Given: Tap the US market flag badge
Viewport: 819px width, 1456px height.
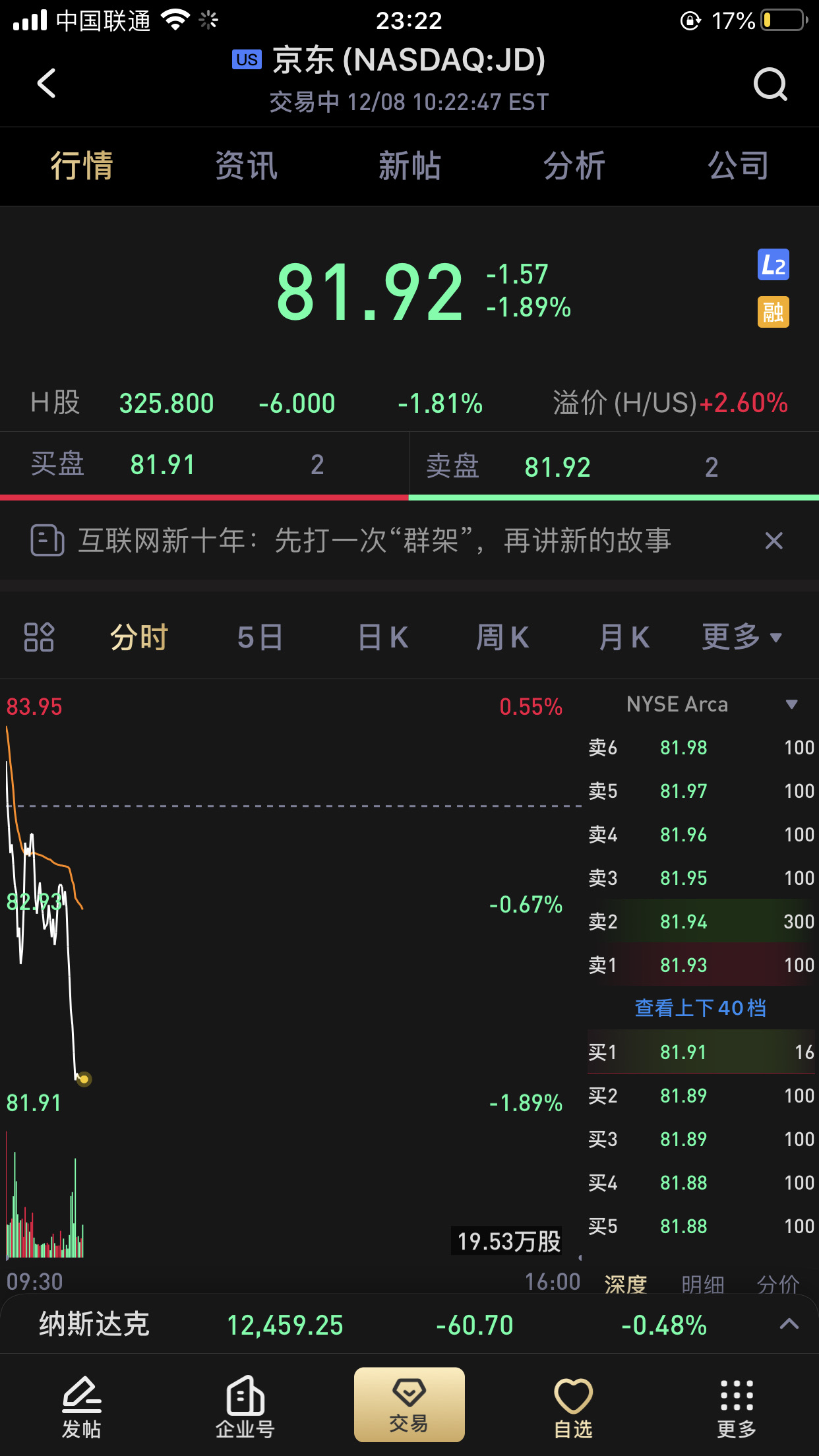Looking at the screenshot, I should 247,59.
